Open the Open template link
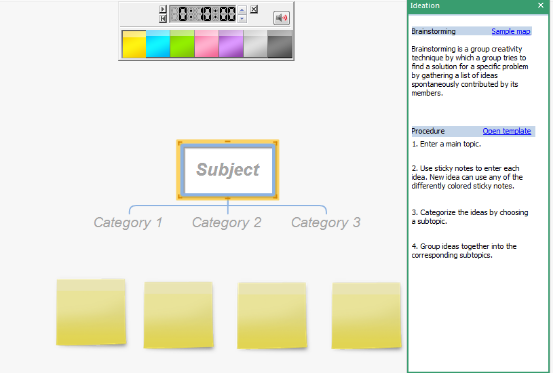The height and width of the screenshot is (374, 554). (507, 131)
